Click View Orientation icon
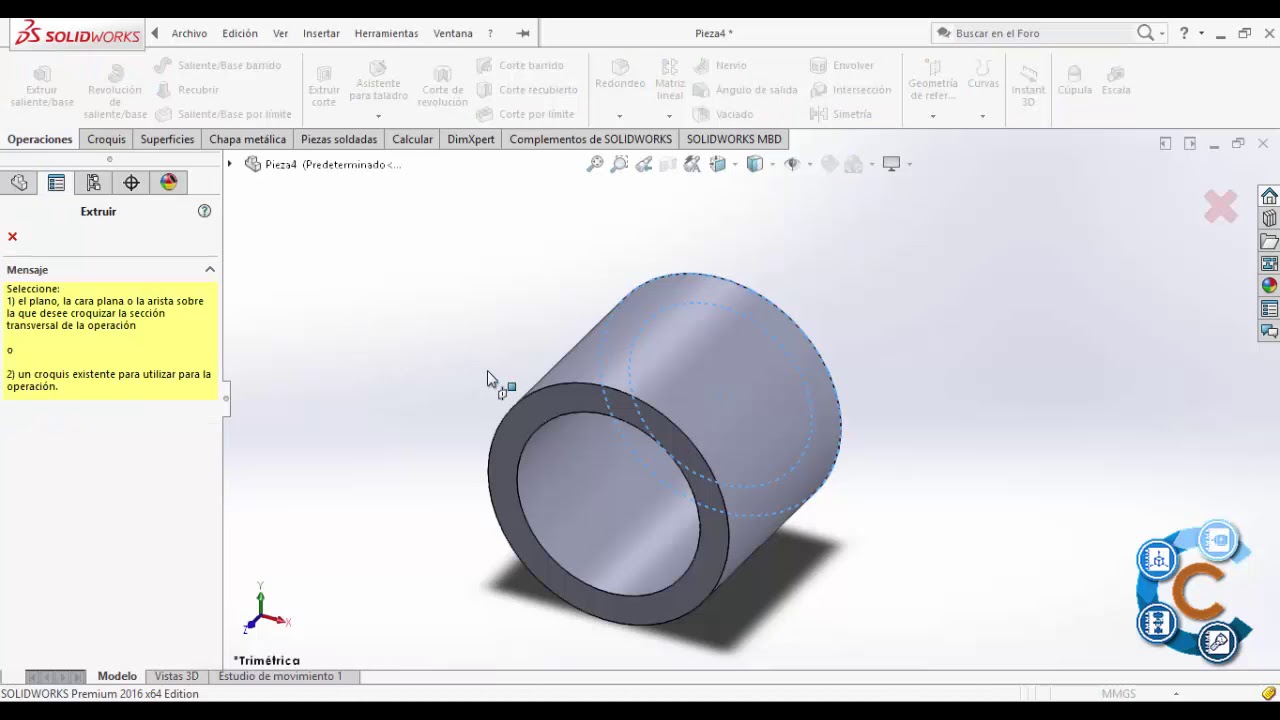 pos(717,164)
